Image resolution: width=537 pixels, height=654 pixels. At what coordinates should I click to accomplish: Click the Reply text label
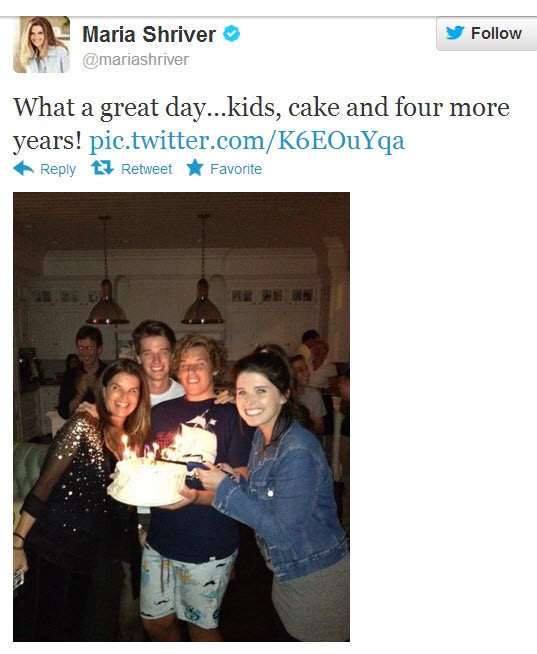(x=58, y=169)
